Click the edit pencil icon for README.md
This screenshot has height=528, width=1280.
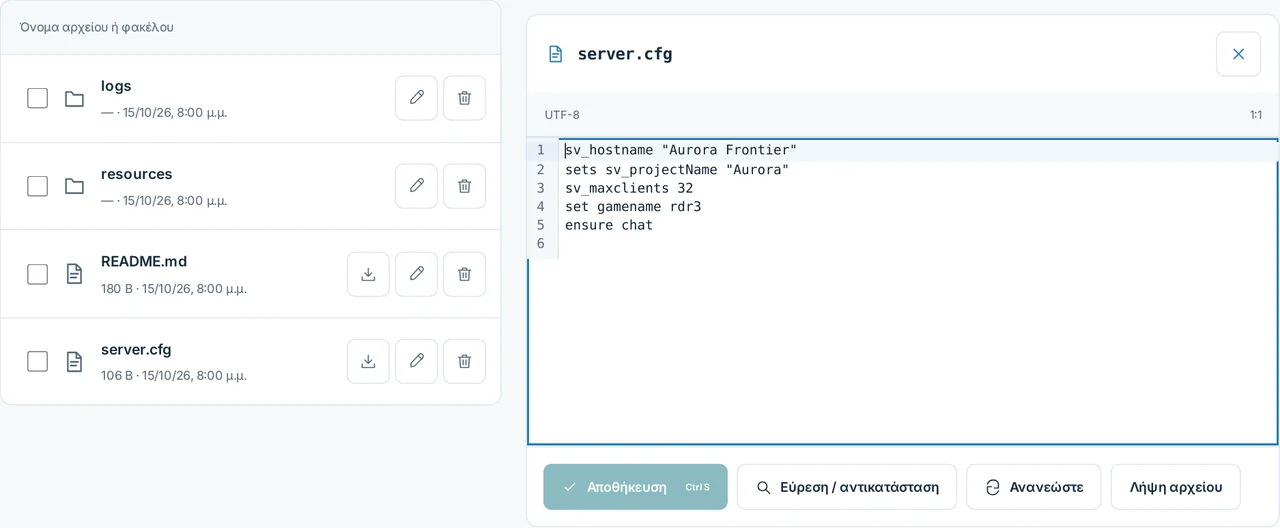(x=416, y=274)
